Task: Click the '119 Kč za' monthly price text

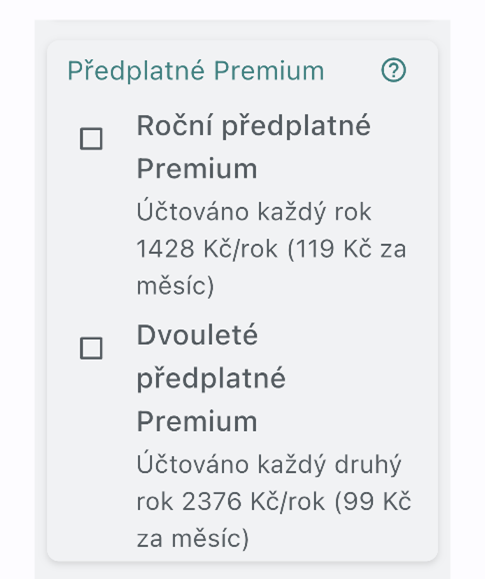Action: (x=346, y=249)
